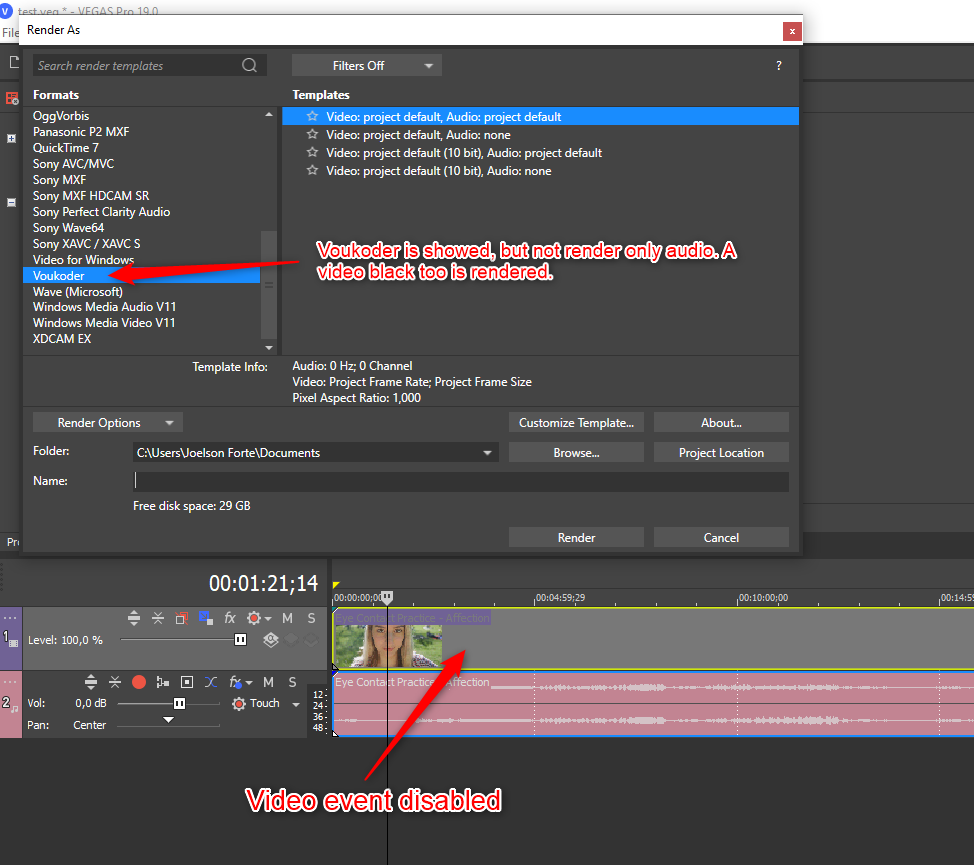Click the search magnifier in render templates
Viewport: 974px width, 865px height.
tap(249, 66)
